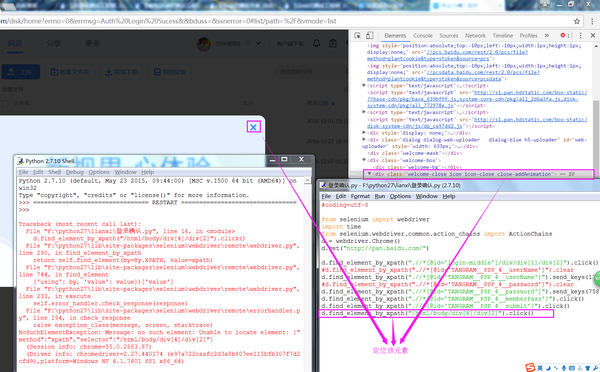600x372 pixels.
Task: Click the blue upload button in Baidu pan
Action: click(x=21, y=72)
